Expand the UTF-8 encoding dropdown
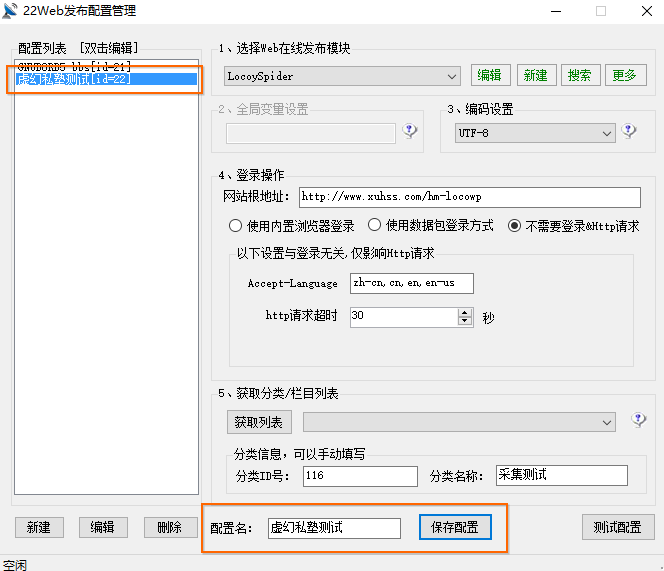This screenshot has height=571, width=664. (x=606, y=133)
